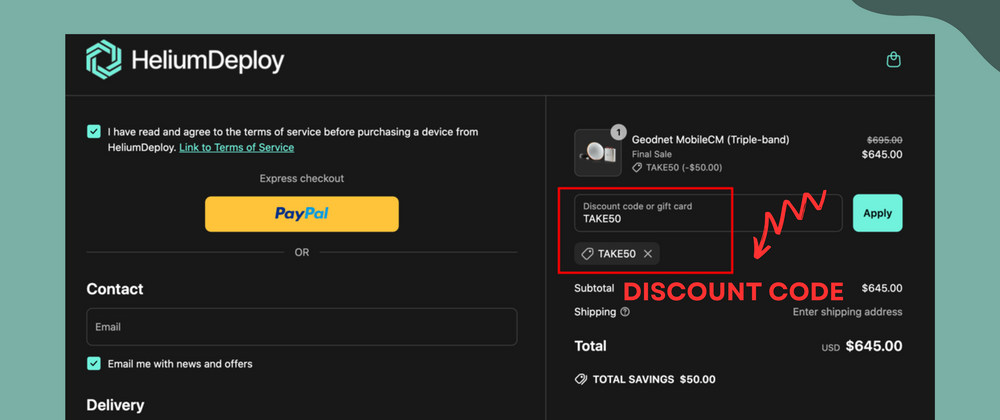1000x420 pixels.
Task: Pay with the PayPal express button
Action: click(301, 214)
